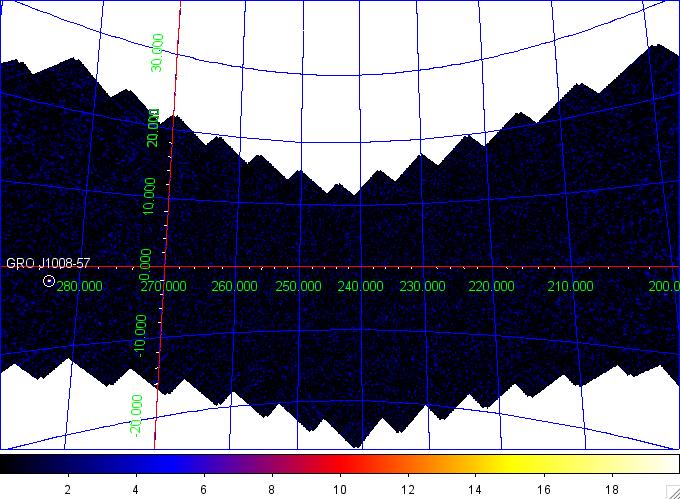Click the 20.000 latitude label

154,128
